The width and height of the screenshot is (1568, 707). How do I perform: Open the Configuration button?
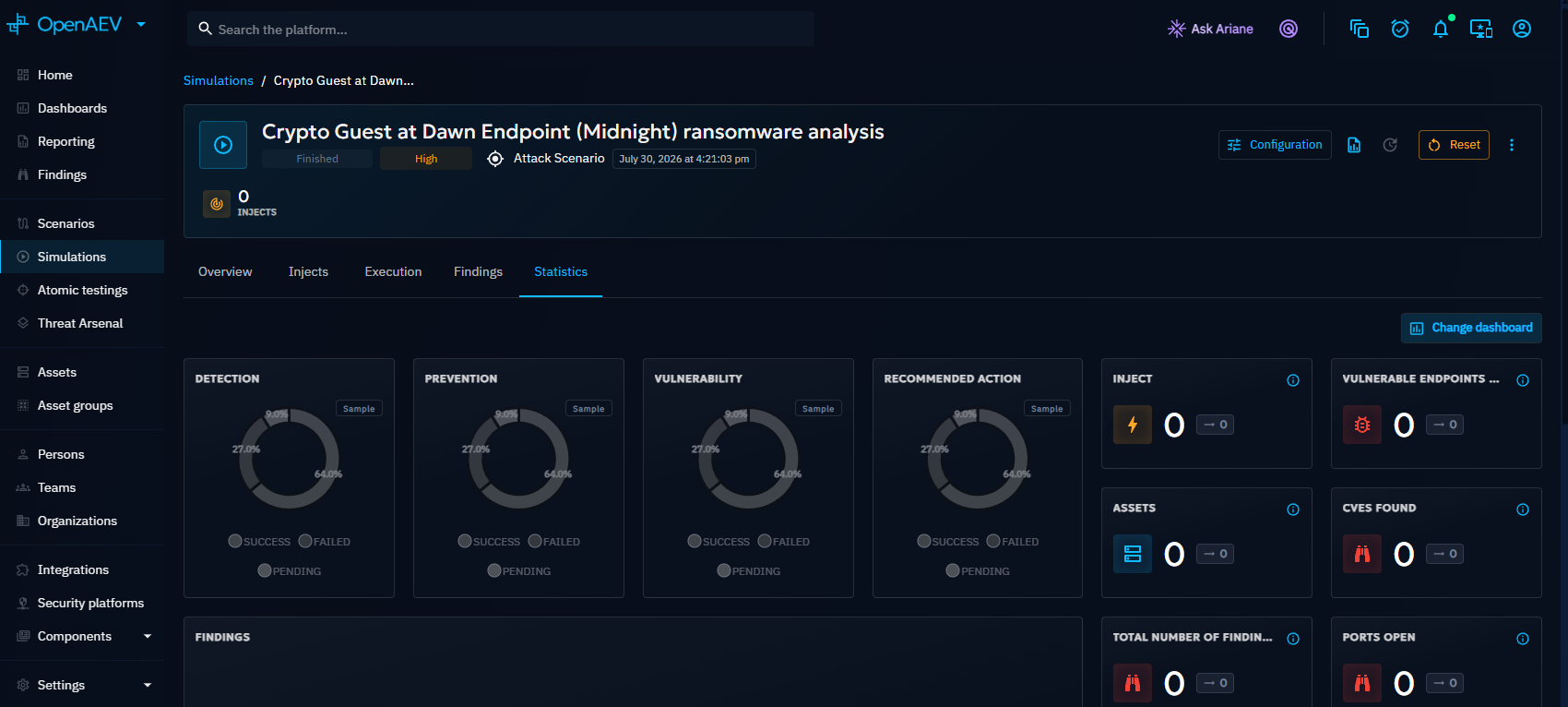point(1275,145)
